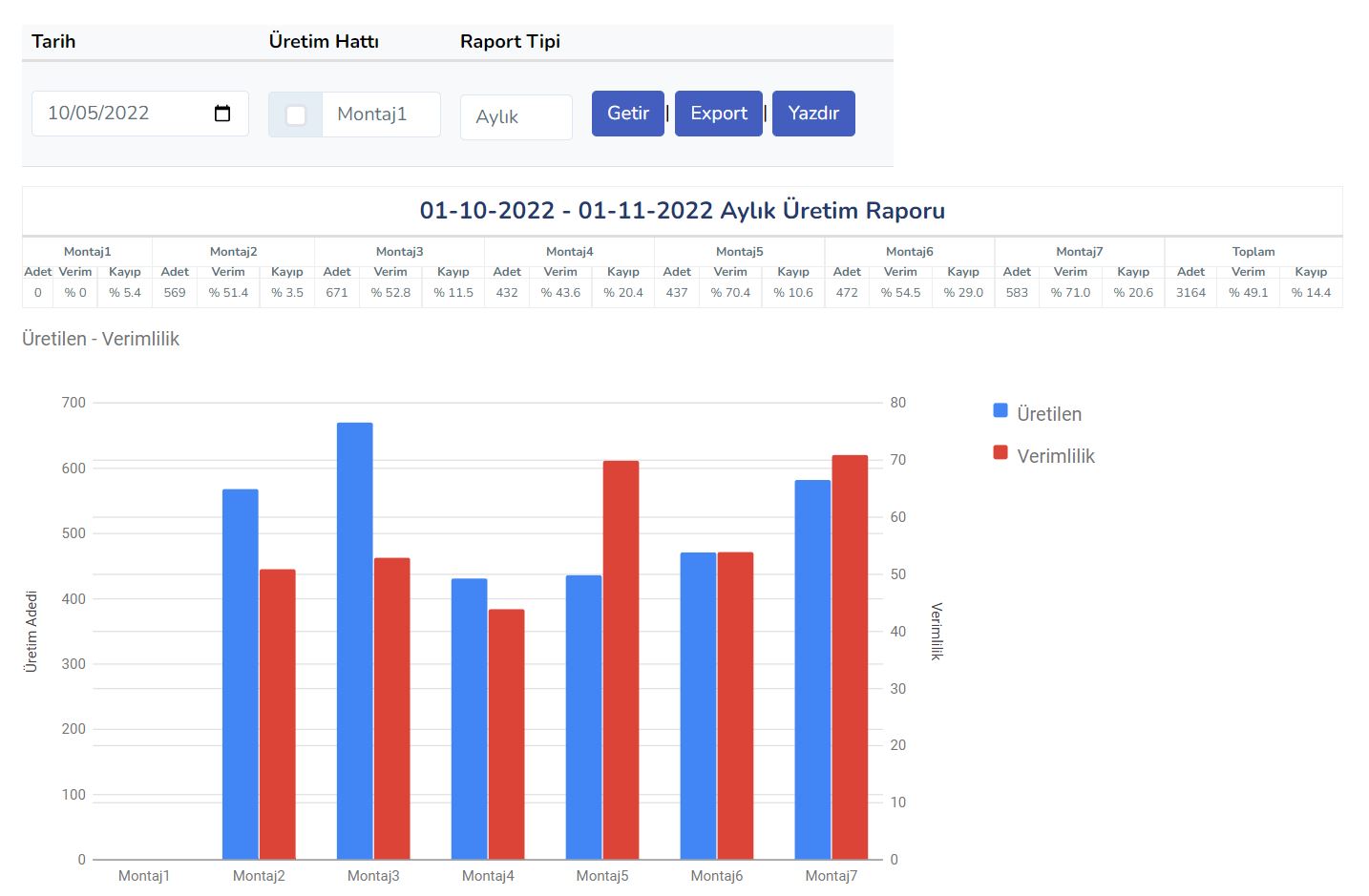Screen dimensions: 1369x896
Task: Open the Montaj1 production line dropdown
Action: click(381, 115)
